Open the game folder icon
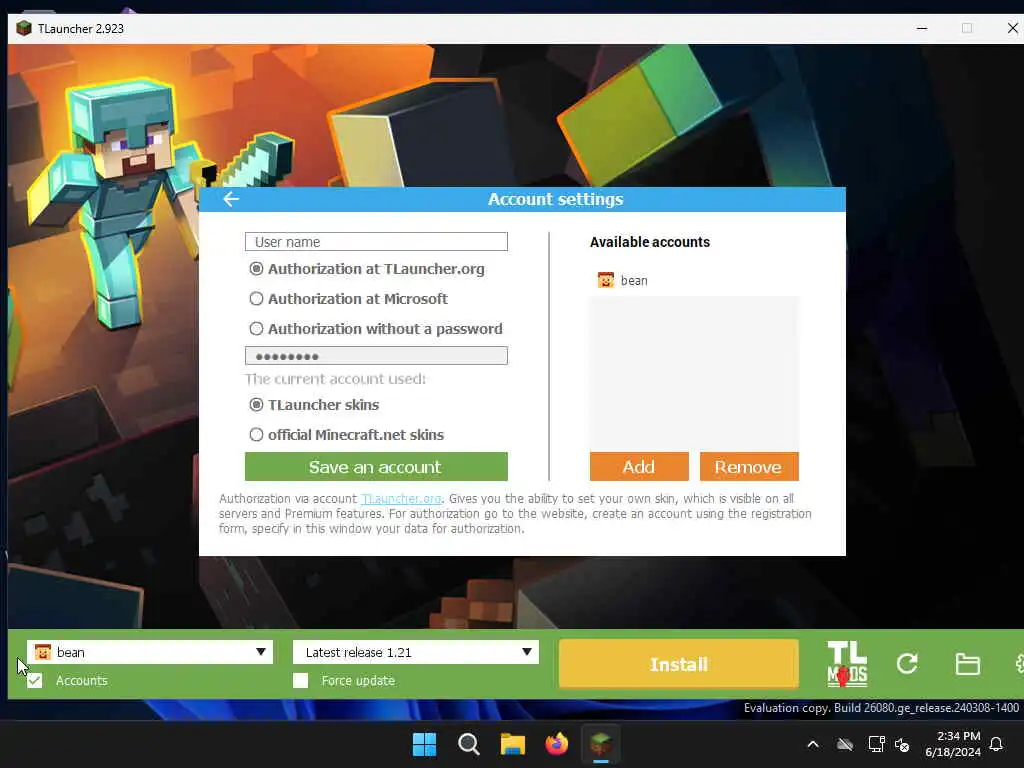The width and height of the screenshot is (1024, 768). (x=967, y=664)
